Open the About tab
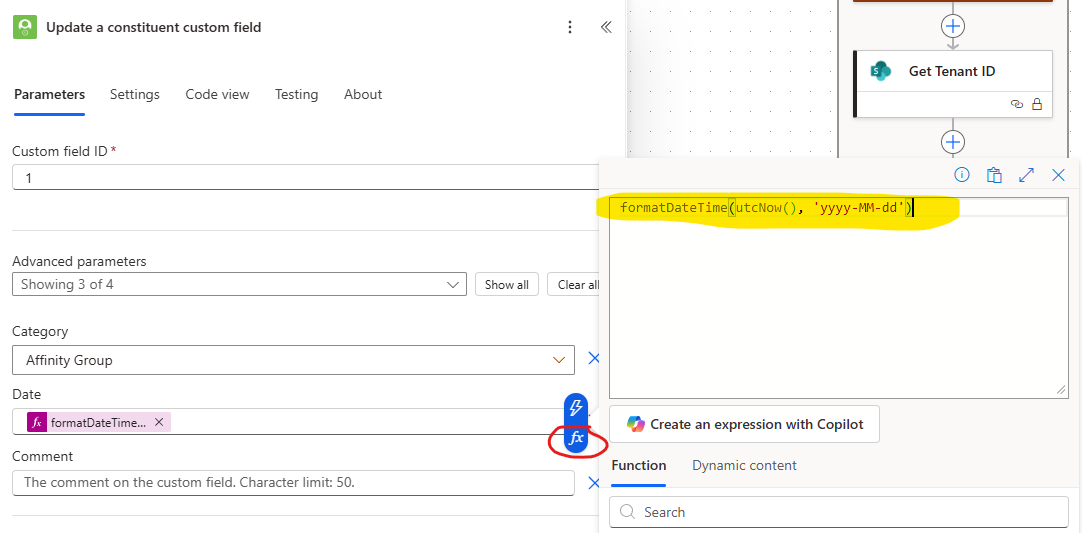The width and height of the screenshot is (1082, 533). pos(363,95)
